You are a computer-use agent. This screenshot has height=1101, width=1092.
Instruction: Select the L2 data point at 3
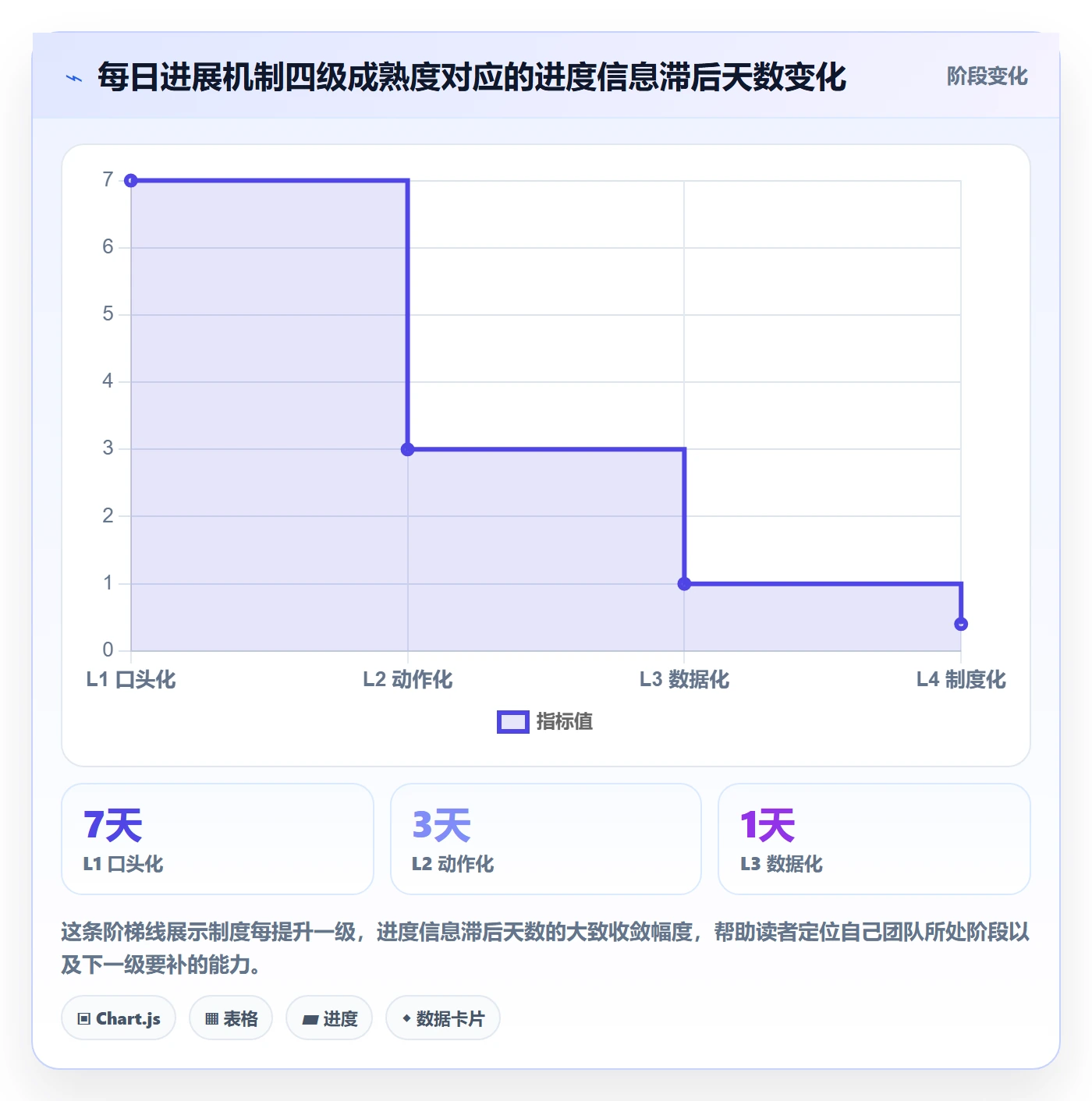408,449
